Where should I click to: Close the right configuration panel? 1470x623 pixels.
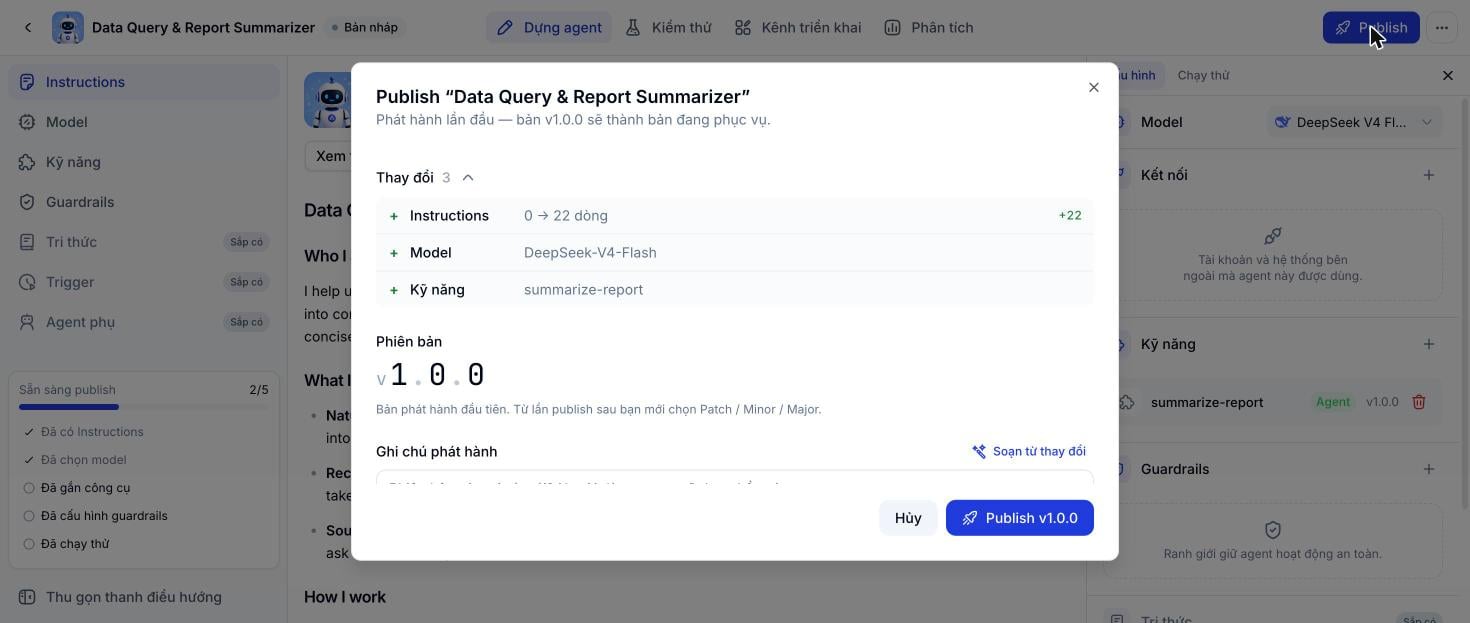coord(1447,75)
